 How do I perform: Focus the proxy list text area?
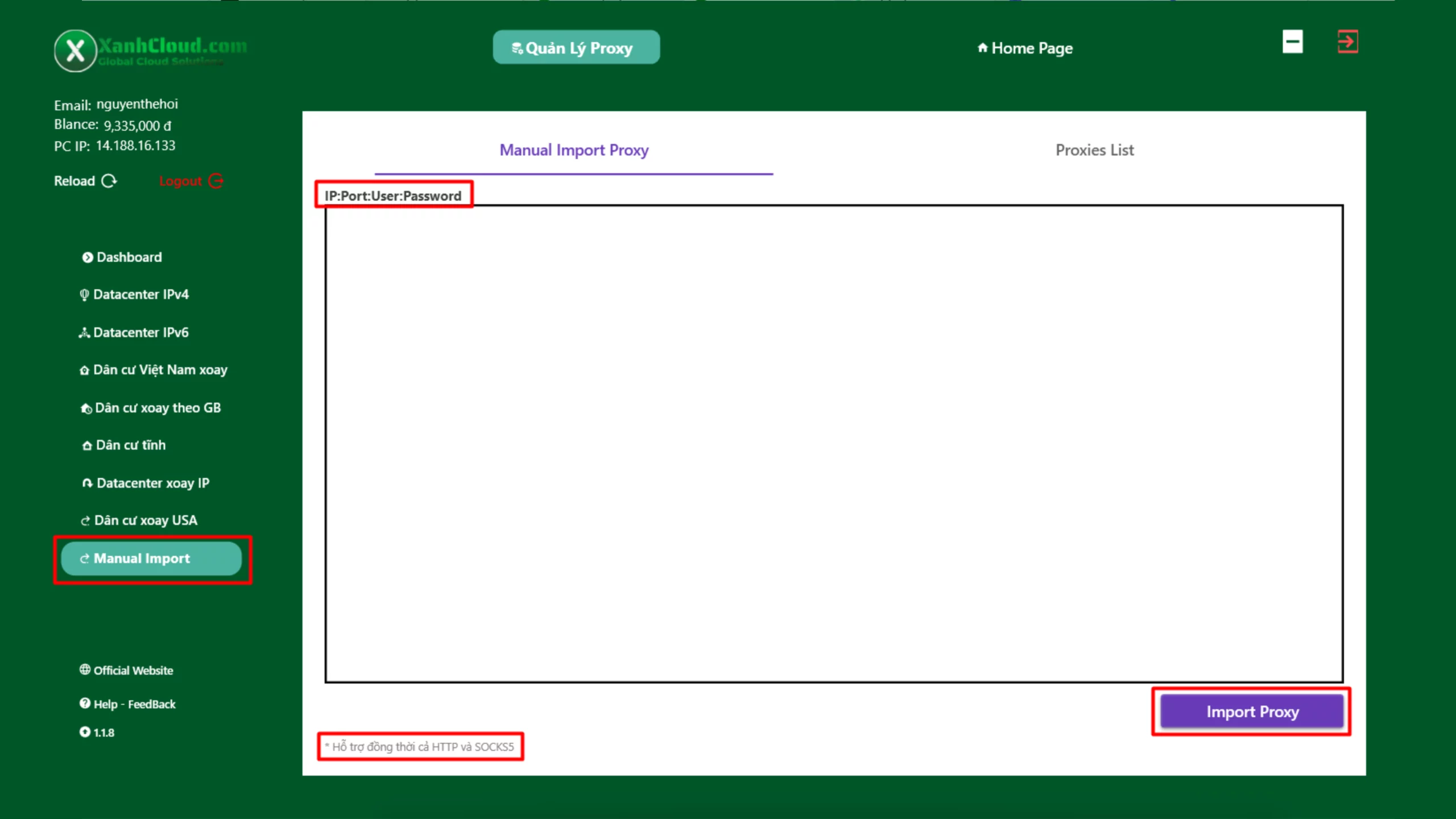[834, 444]
